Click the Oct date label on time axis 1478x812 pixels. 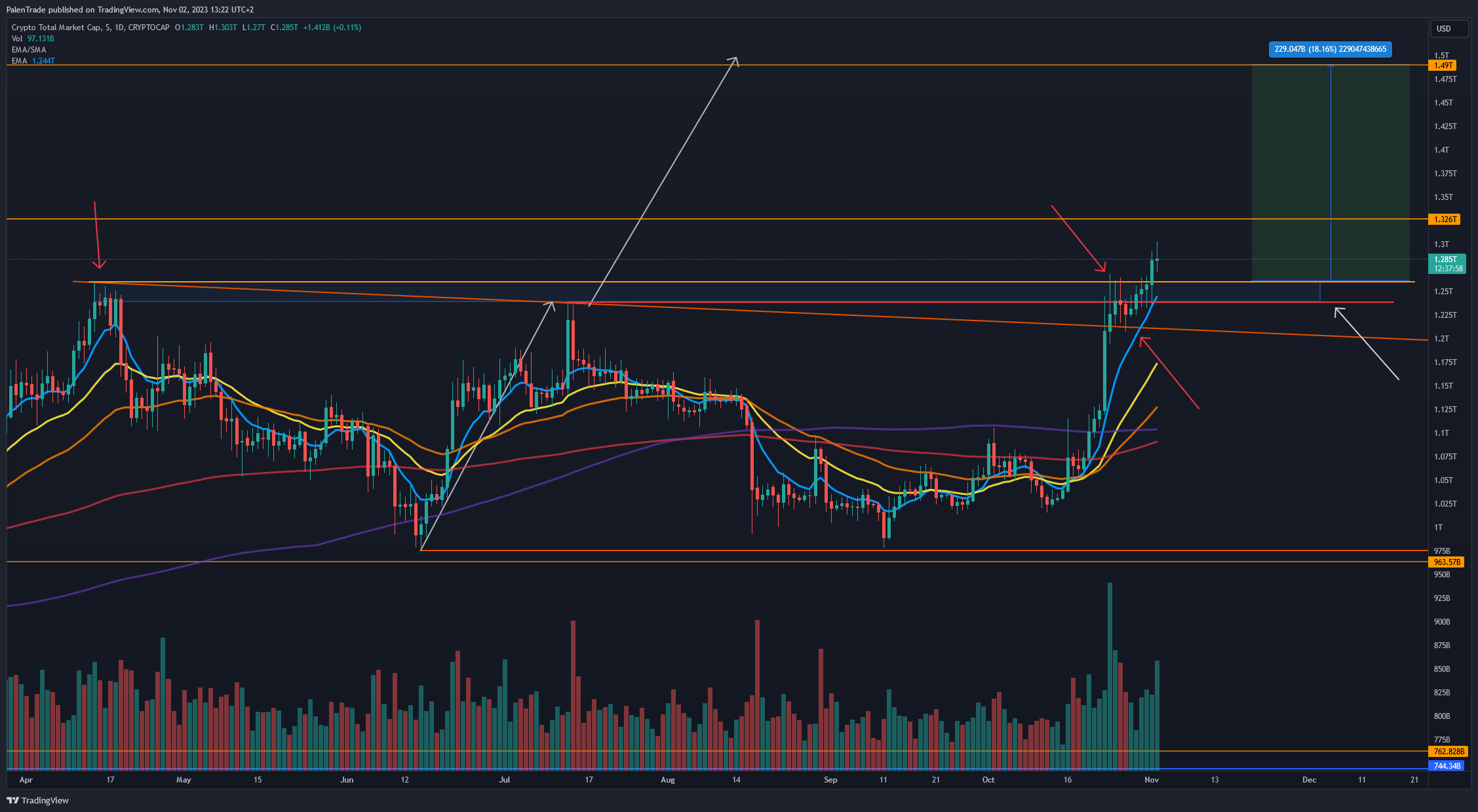pos(988,780)
